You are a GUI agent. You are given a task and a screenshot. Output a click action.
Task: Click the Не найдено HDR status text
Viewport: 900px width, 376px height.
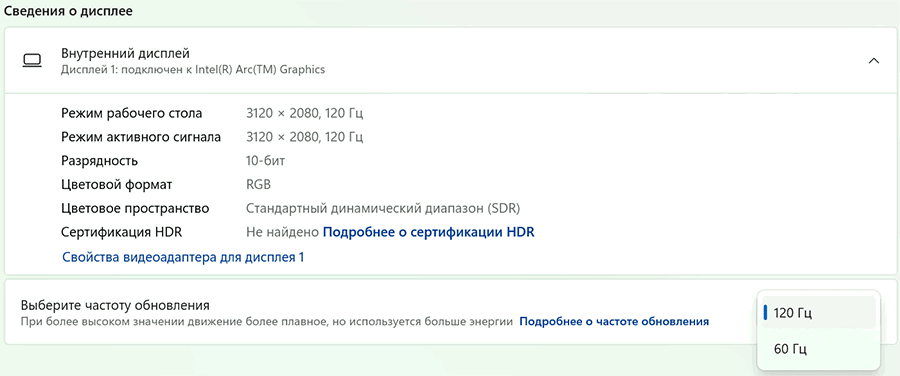click(282, 232)
